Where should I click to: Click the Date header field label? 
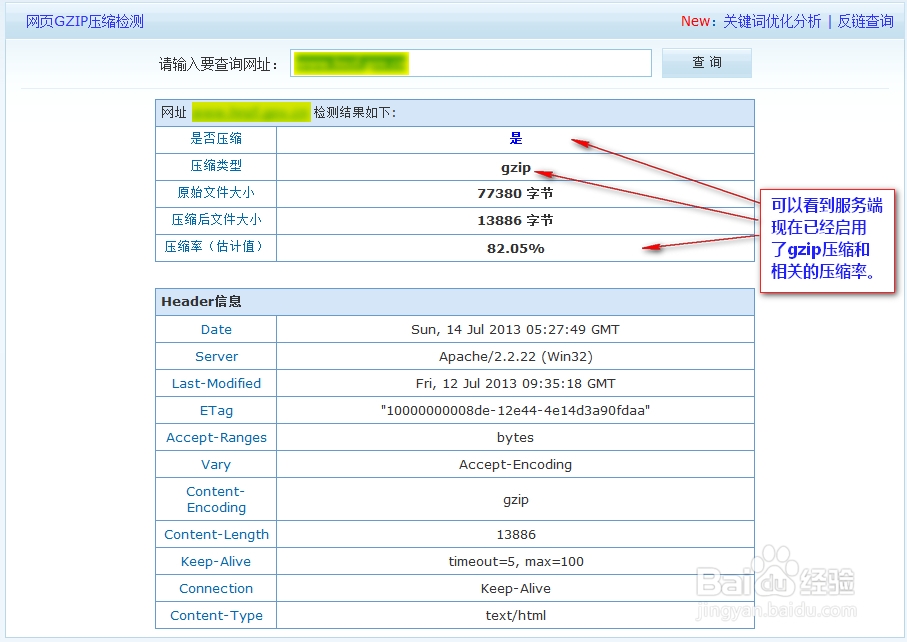pyautogui.click(x=216, y=329)
